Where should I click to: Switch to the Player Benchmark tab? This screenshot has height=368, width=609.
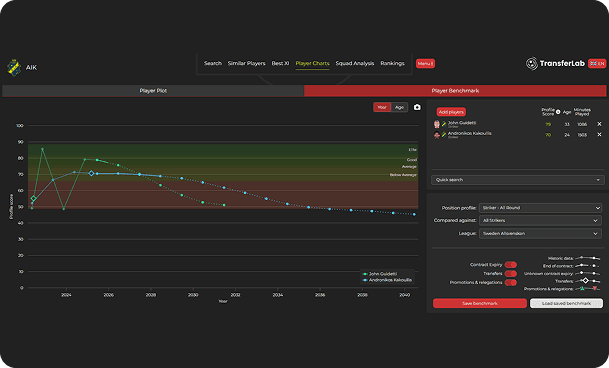click(x=455, y=91)
